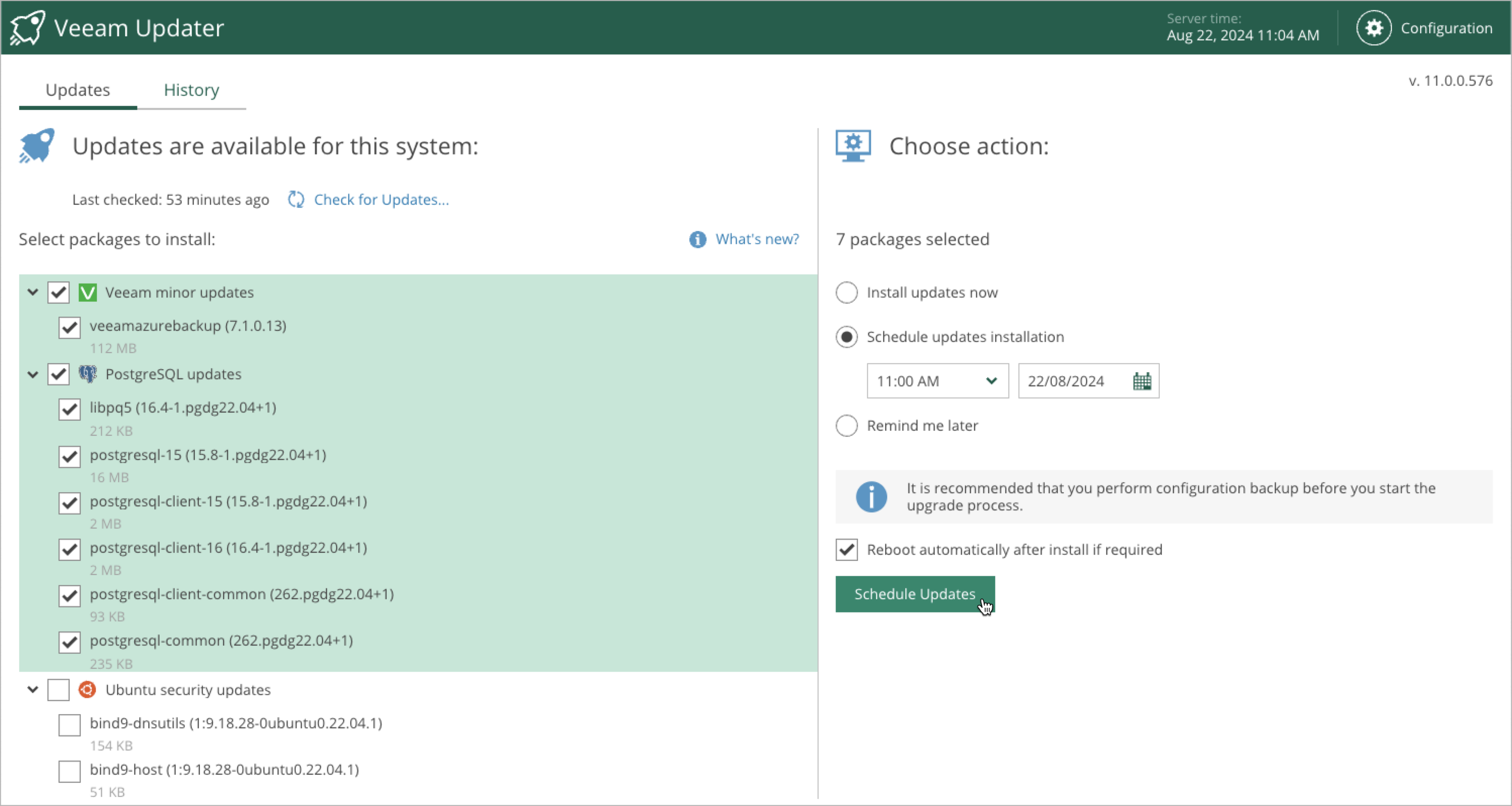Click the Veeam Updater rocket logo
The height and width of the screenshot is (806, 1512).
click(27, 28)
